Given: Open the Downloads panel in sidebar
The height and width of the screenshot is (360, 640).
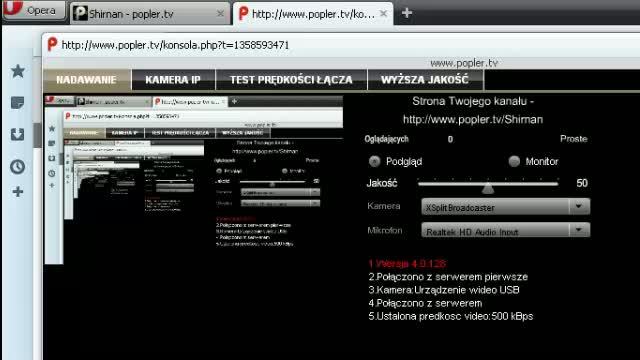Looking at the screenshot, I should pyautogui.click(x=18, y=134).
